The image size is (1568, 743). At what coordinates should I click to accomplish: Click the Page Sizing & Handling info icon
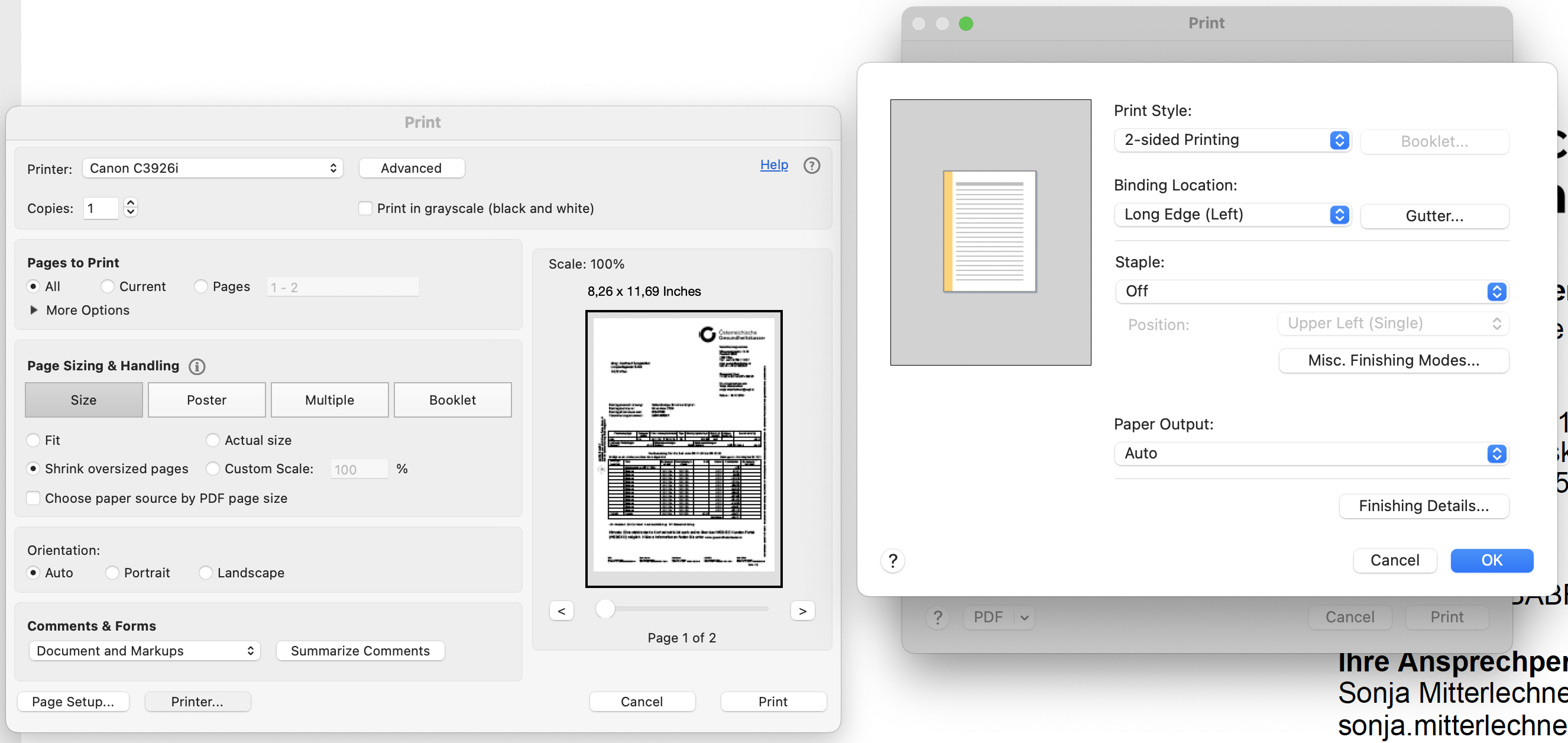coord(197,366)
